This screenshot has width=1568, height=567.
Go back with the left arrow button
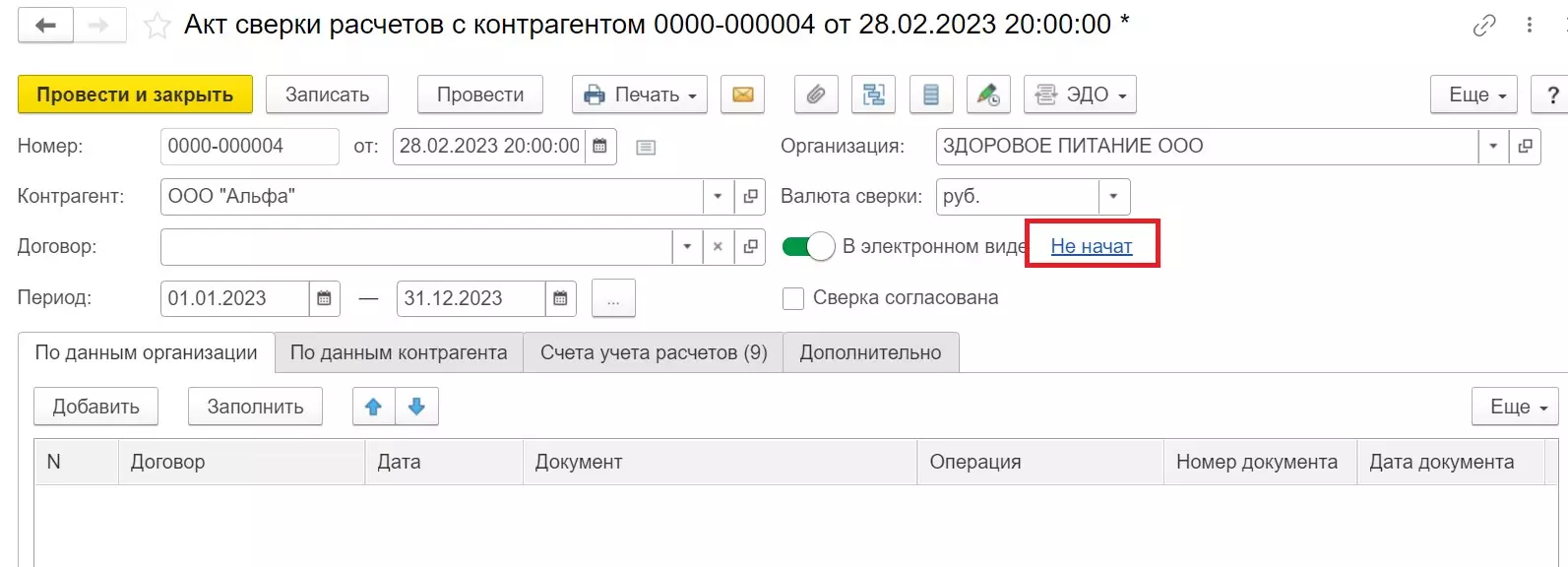tap(45, 26)
